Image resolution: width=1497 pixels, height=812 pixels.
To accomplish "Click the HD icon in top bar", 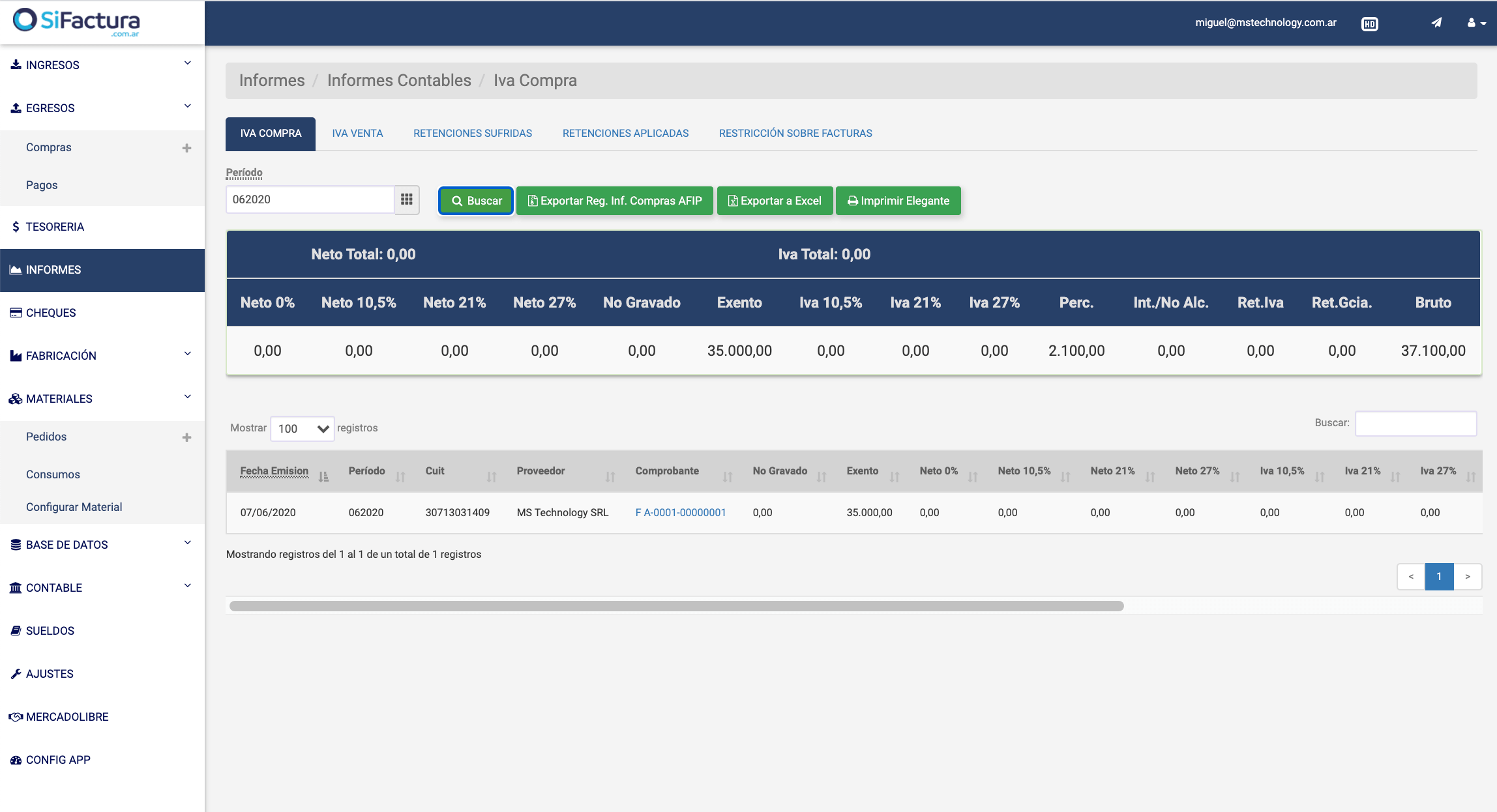I will point(1370,24).
